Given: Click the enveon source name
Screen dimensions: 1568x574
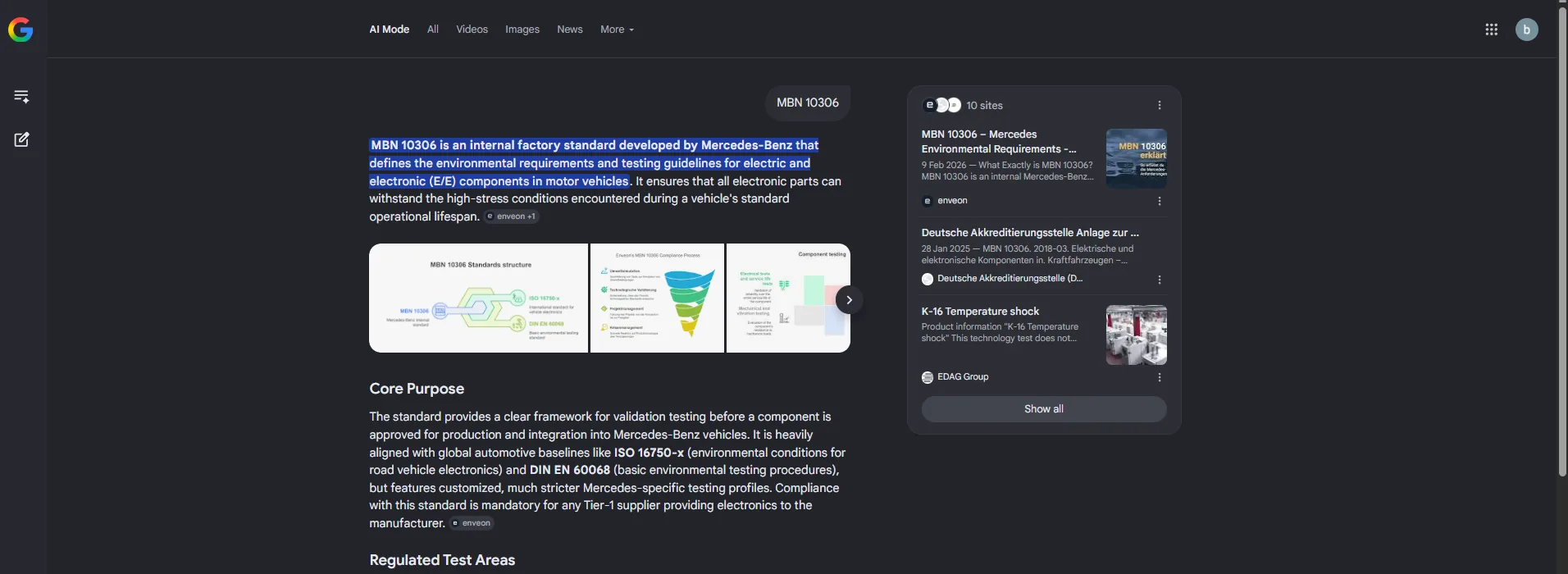Looking at the screenshot, I should [952, 201].
